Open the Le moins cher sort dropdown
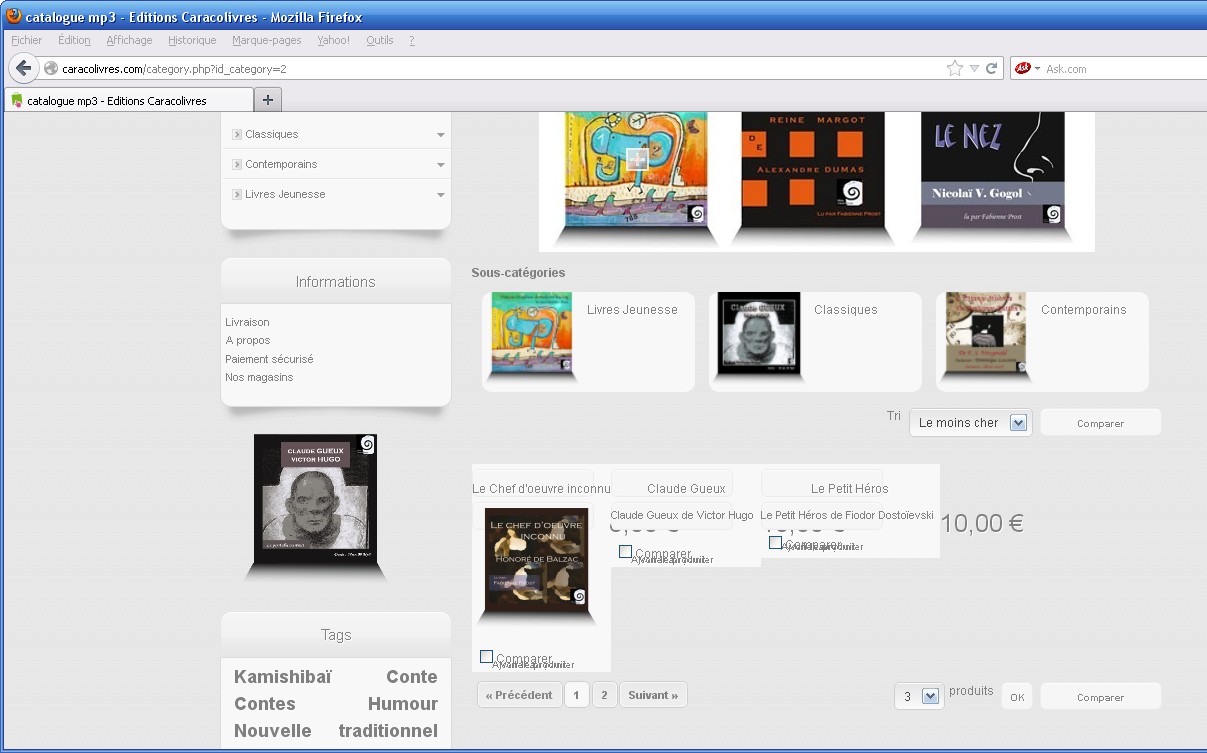Viewport: 1207px width, 753px height. coord(970,423)
